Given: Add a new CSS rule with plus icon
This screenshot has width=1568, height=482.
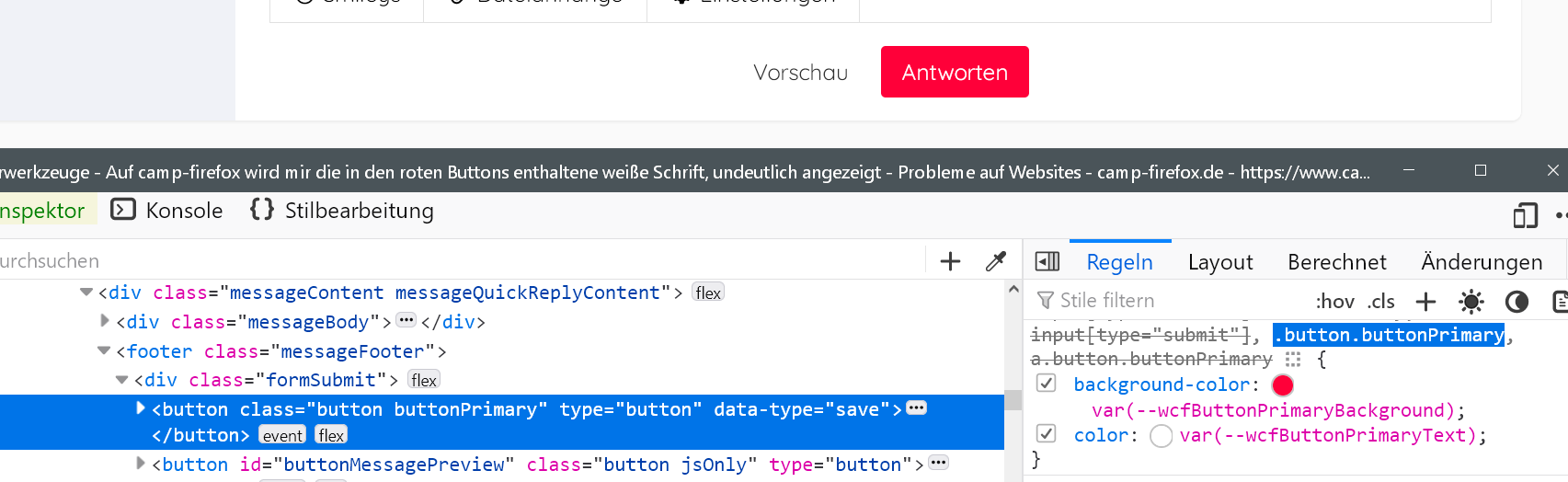Looking at the screenshot, I should (1425, 302).
